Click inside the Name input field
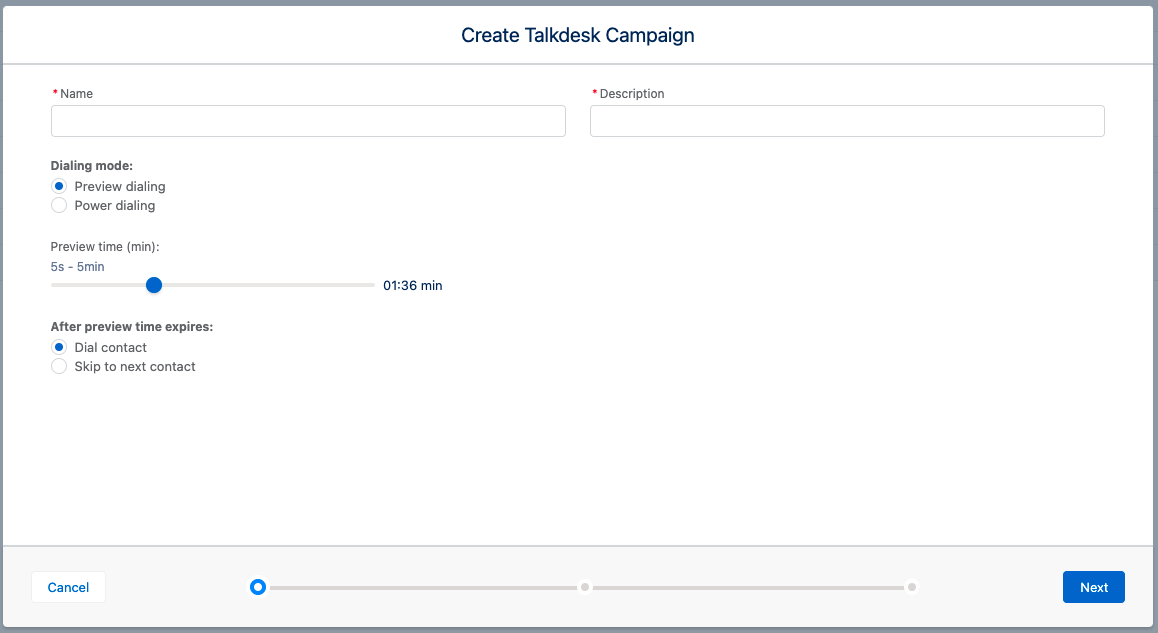The height and width of the screenshot is (633, 1158). [x=308, y=121]
